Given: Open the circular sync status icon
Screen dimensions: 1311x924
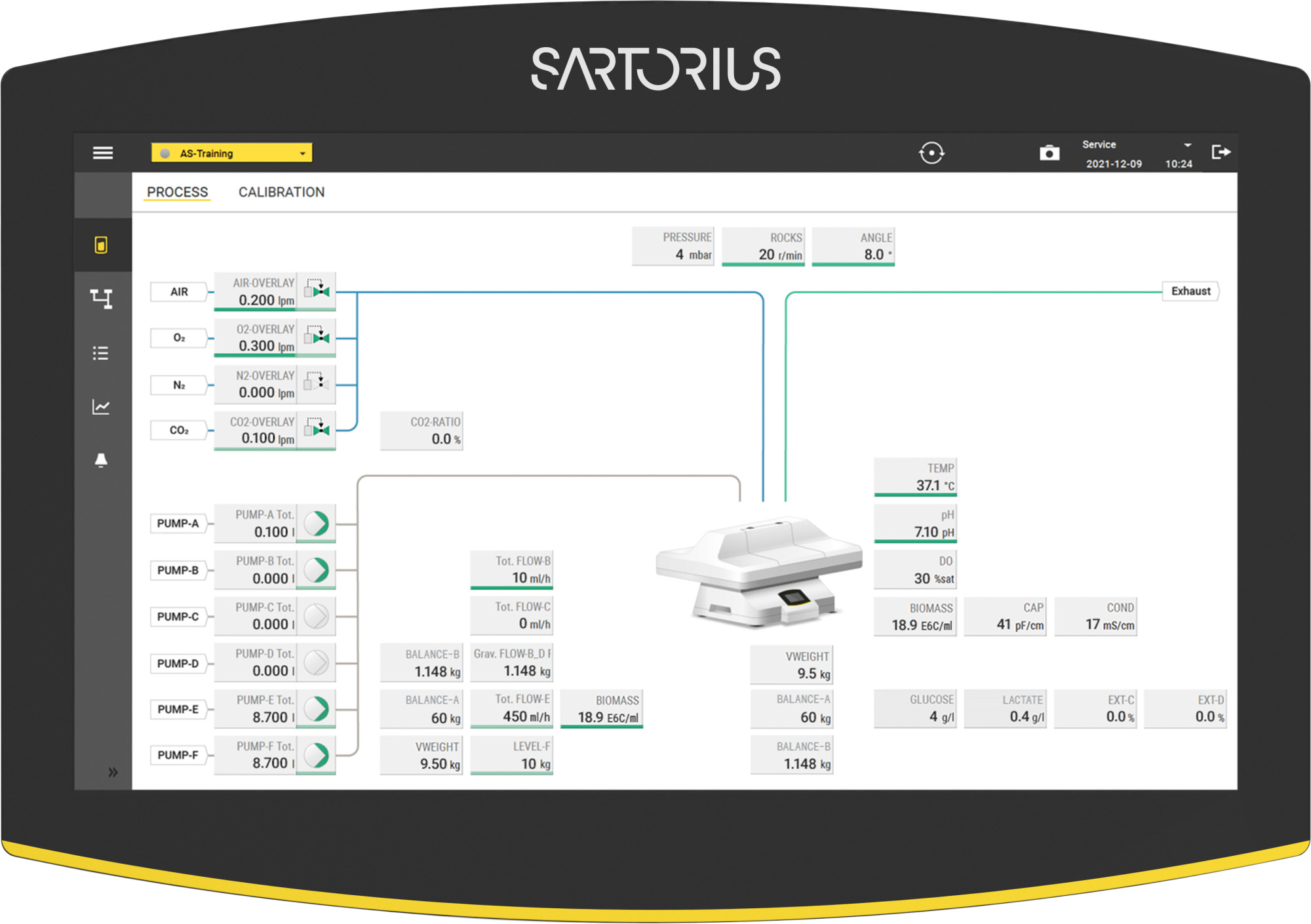Looking at the screenshot, I should (931, 153).
